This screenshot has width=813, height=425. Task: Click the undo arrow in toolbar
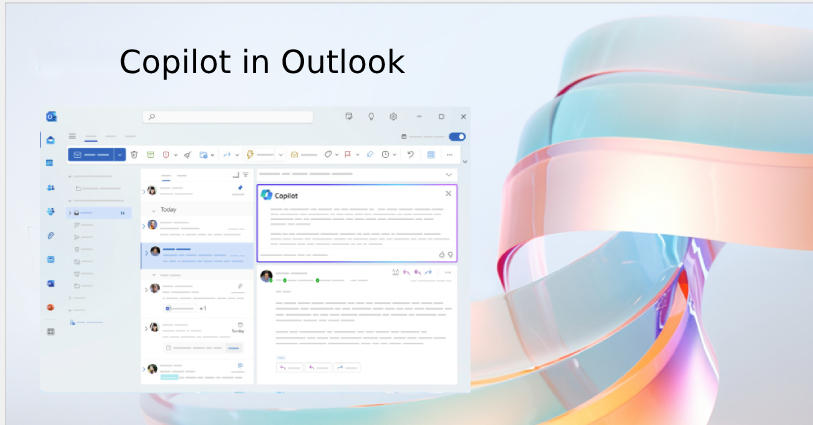click(410, 155)
